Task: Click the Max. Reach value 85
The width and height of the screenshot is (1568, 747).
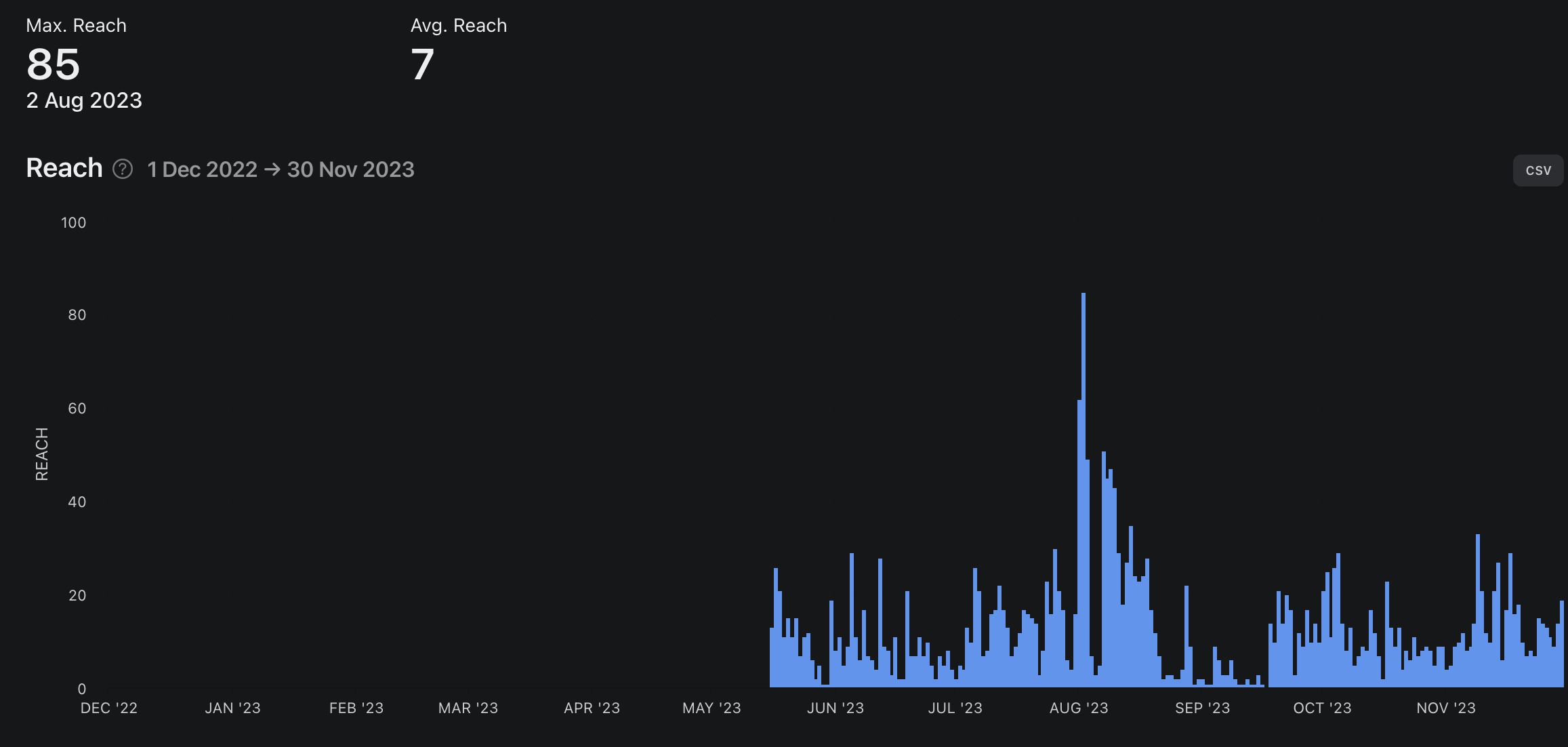Action: tap(54, 64)
